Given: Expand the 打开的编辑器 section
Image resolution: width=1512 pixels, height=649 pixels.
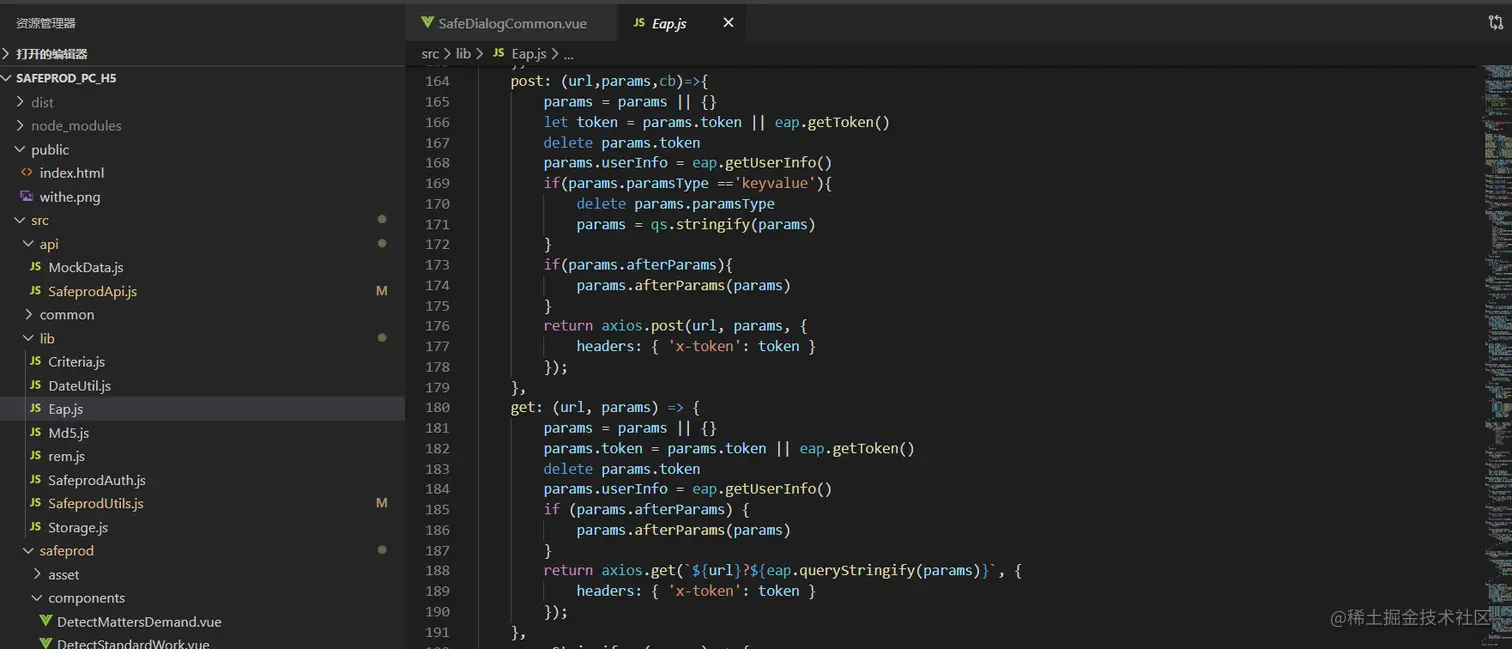Looking at the screenshot, I should (x=202, y=54).
